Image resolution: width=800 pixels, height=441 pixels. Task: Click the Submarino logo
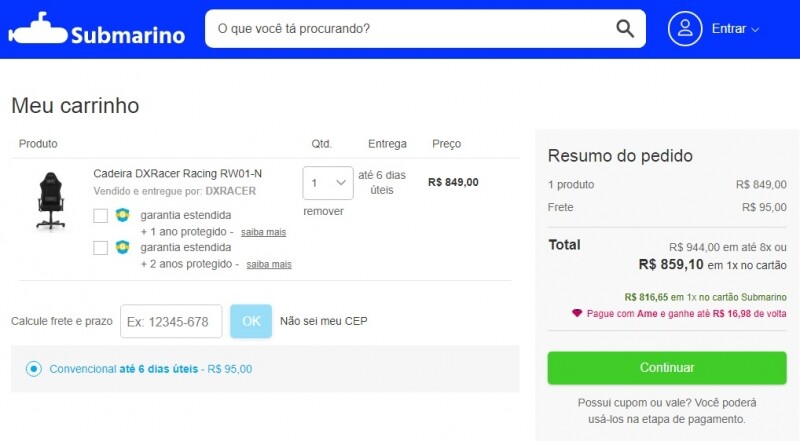click(x=97, y=29)
